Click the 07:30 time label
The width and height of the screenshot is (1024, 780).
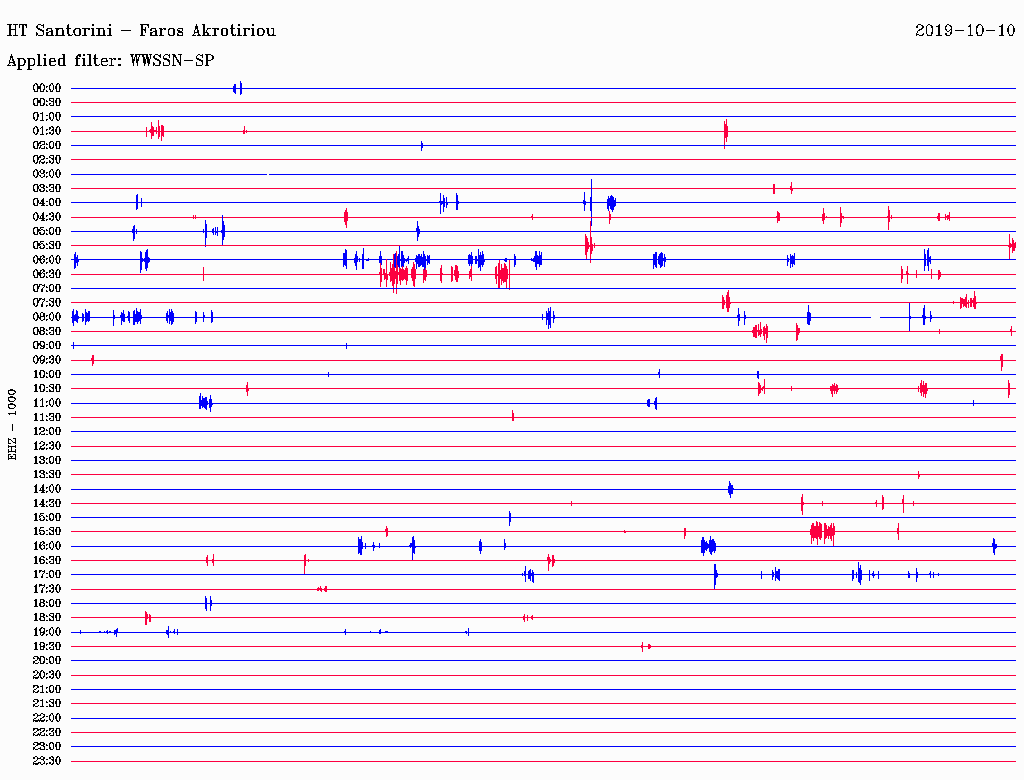pos(47,302)
